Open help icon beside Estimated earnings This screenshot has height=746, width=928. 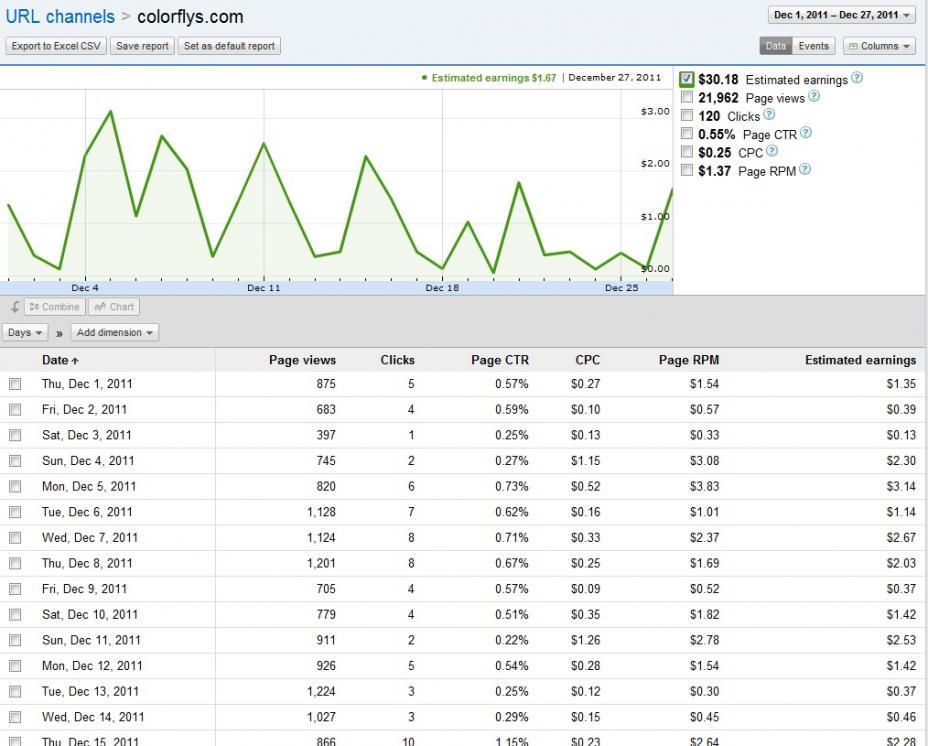[x=857, y=78]
